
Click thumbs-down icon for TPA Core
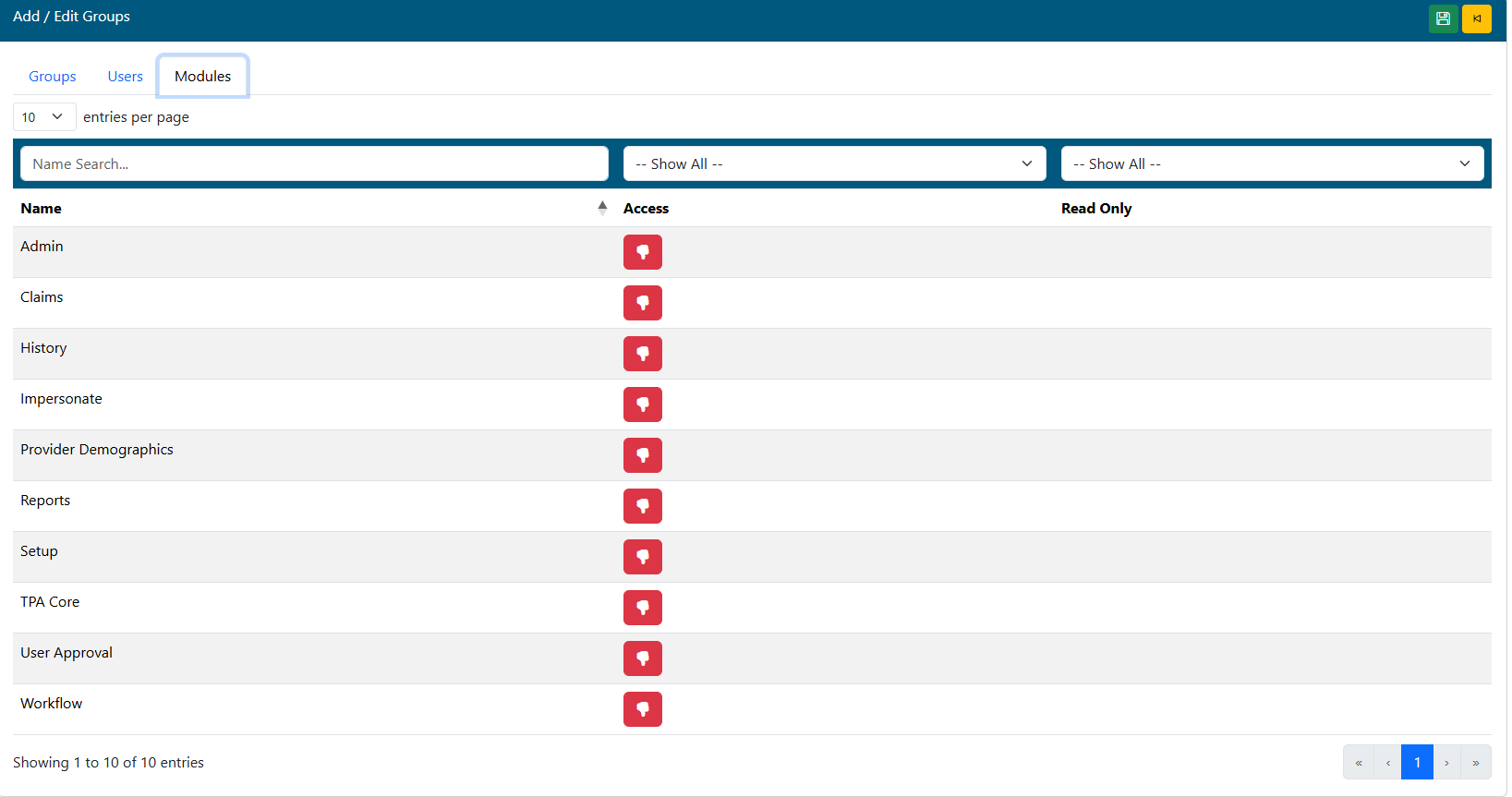[x=642, y=608]
